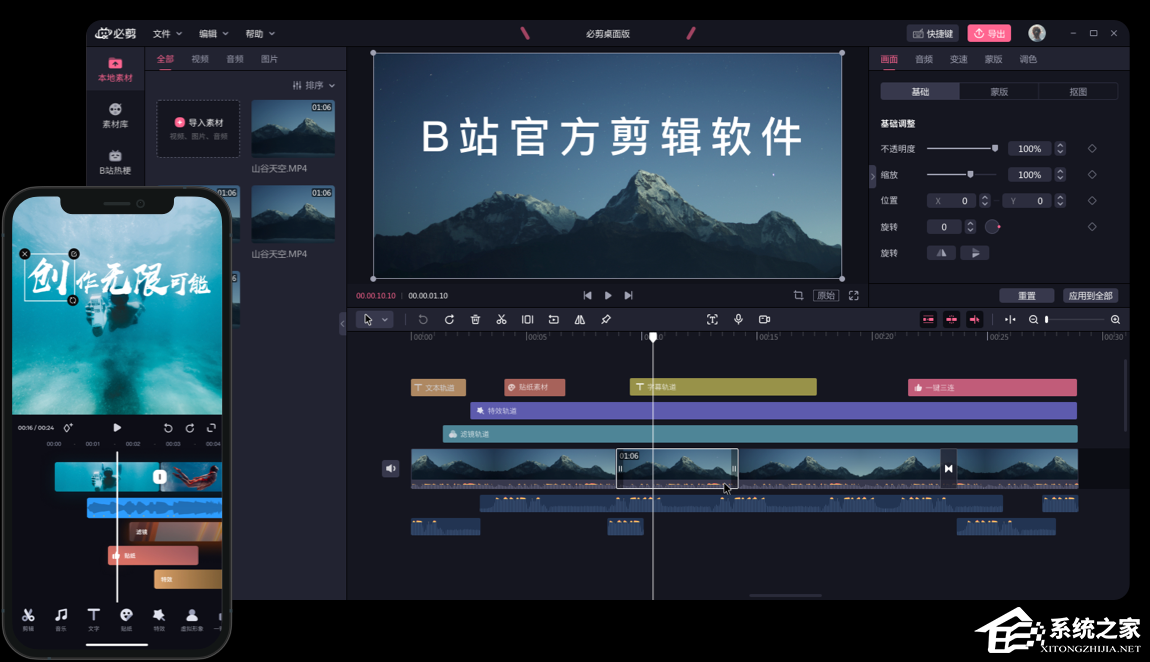Click the horizontal flip button
Image resolution: width=1150 pixels, height=662 pixels.
pyautogui.click(x=942, y=253)
